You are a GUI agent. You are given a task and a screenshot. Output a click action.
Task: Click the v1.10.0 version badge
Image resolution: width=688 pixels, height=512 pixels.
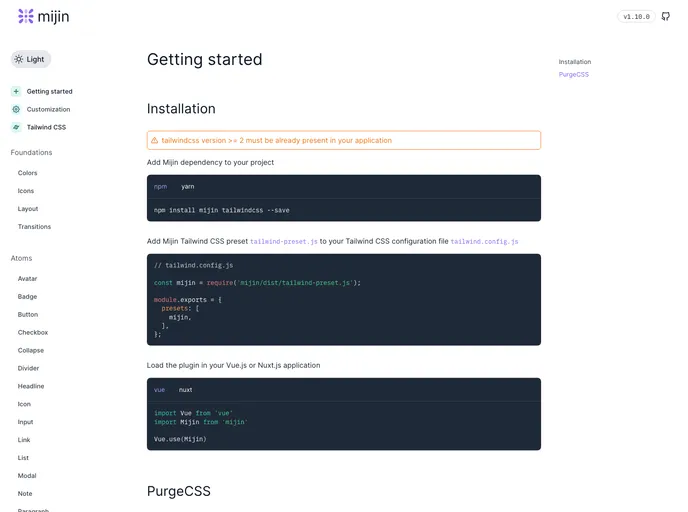tap(636, 16)
